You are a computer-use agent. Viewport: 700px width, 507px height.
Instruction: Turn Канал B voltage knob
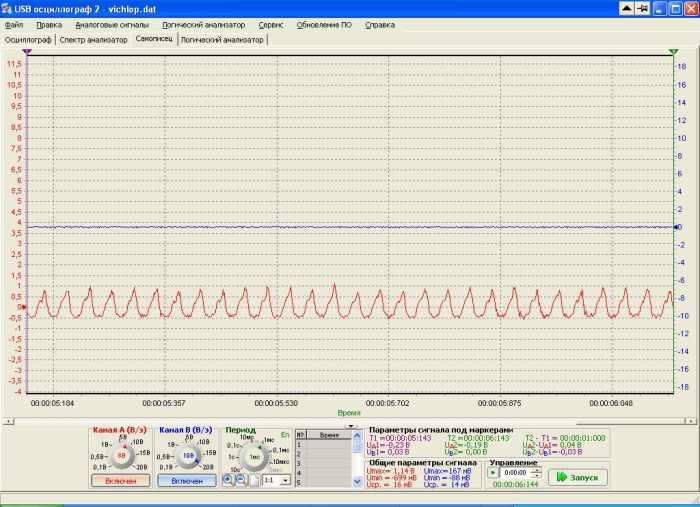(x=188, y=456)
